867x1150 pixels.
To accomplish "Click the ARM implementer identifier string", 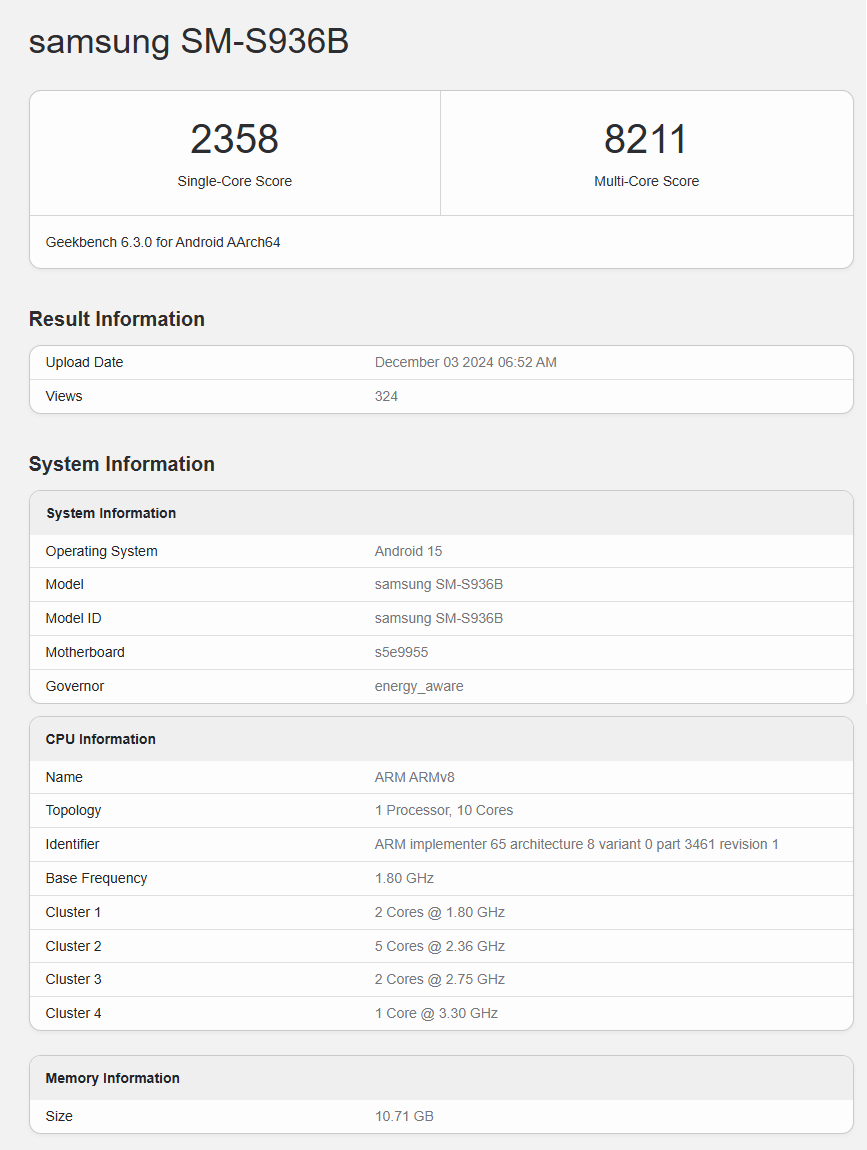I will 577,844.
